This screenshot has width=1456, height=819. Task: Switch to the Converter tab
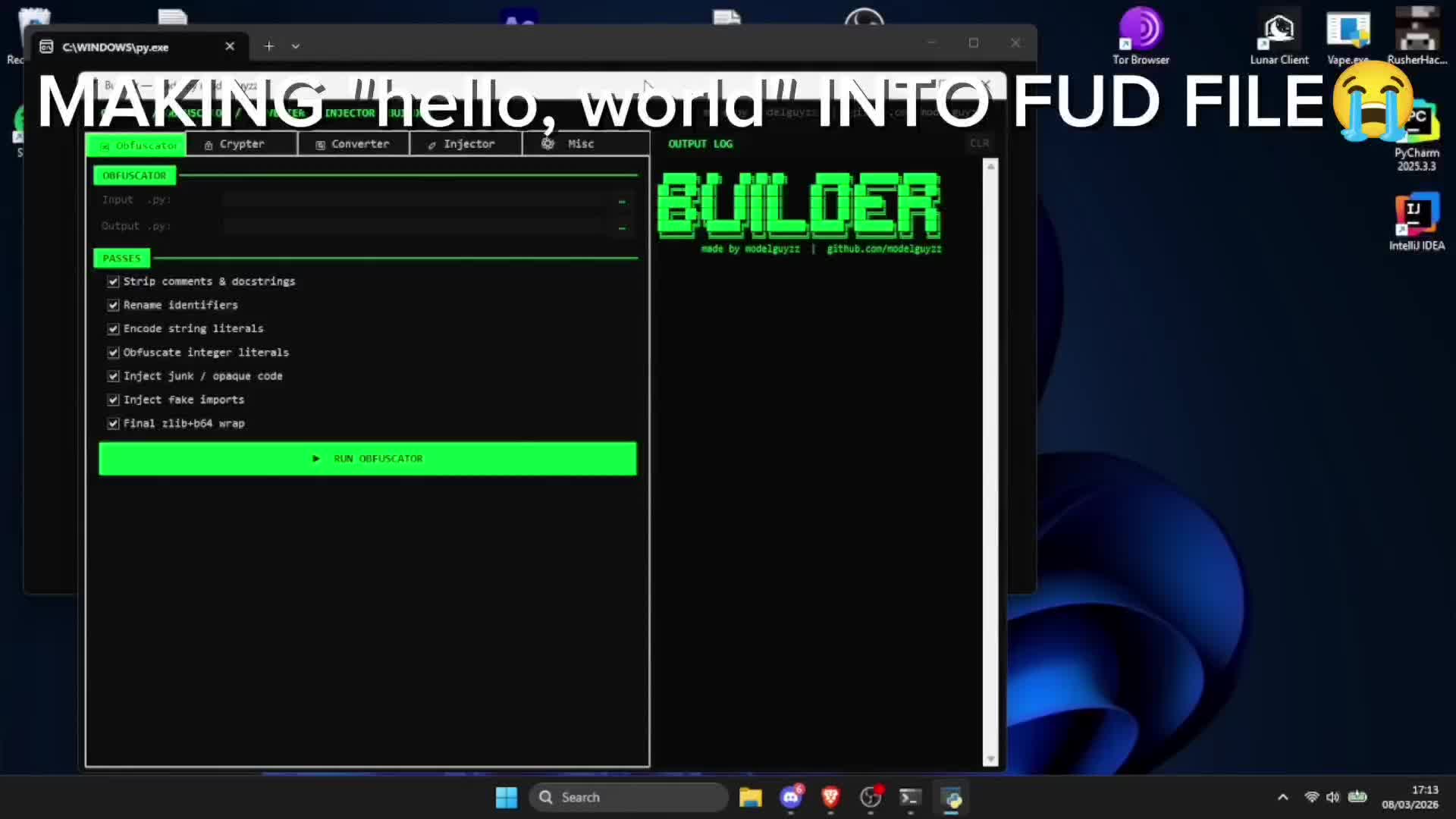tap(353, 144)
